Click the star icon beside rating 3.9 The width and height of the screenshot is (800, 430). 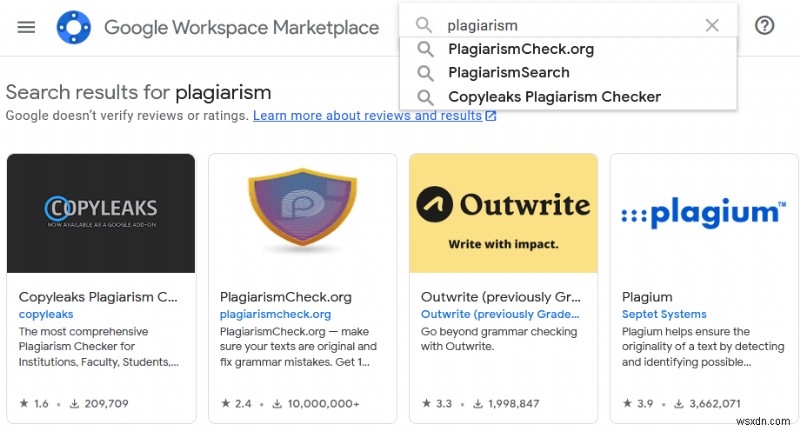click(628, 403)
